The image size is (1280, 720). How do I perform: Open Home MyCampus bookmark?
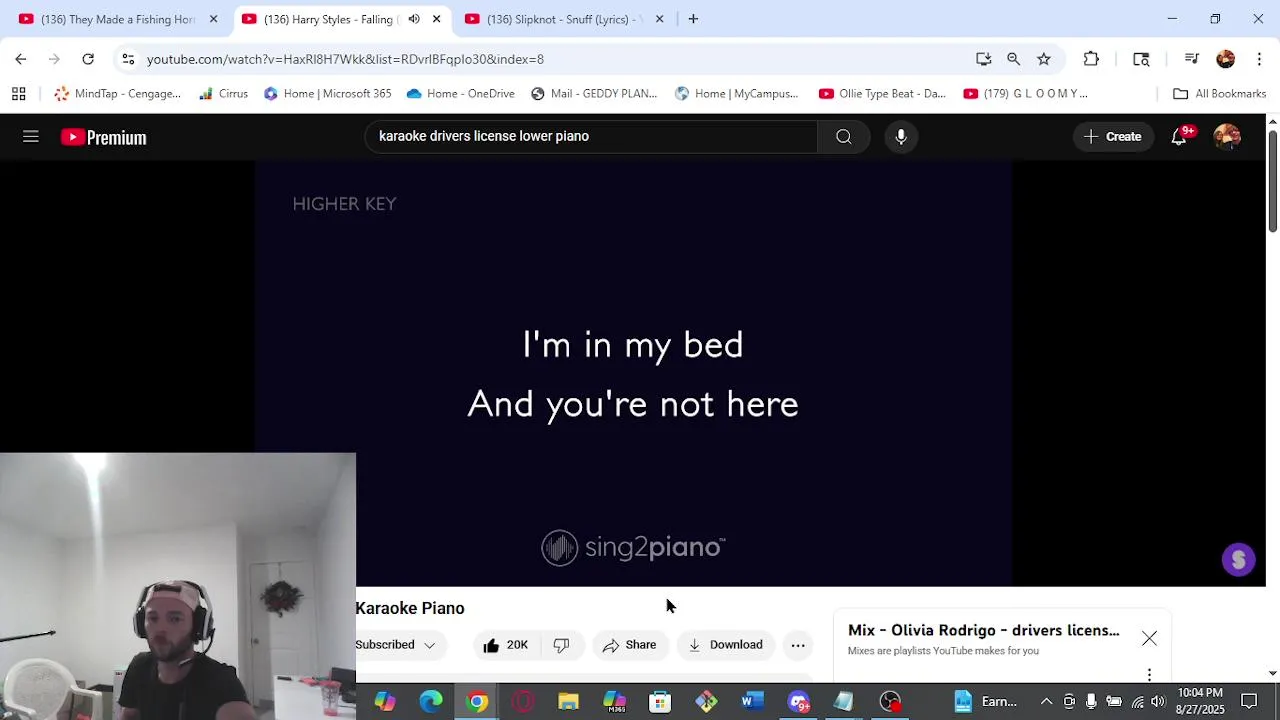(x=737, y=94)
